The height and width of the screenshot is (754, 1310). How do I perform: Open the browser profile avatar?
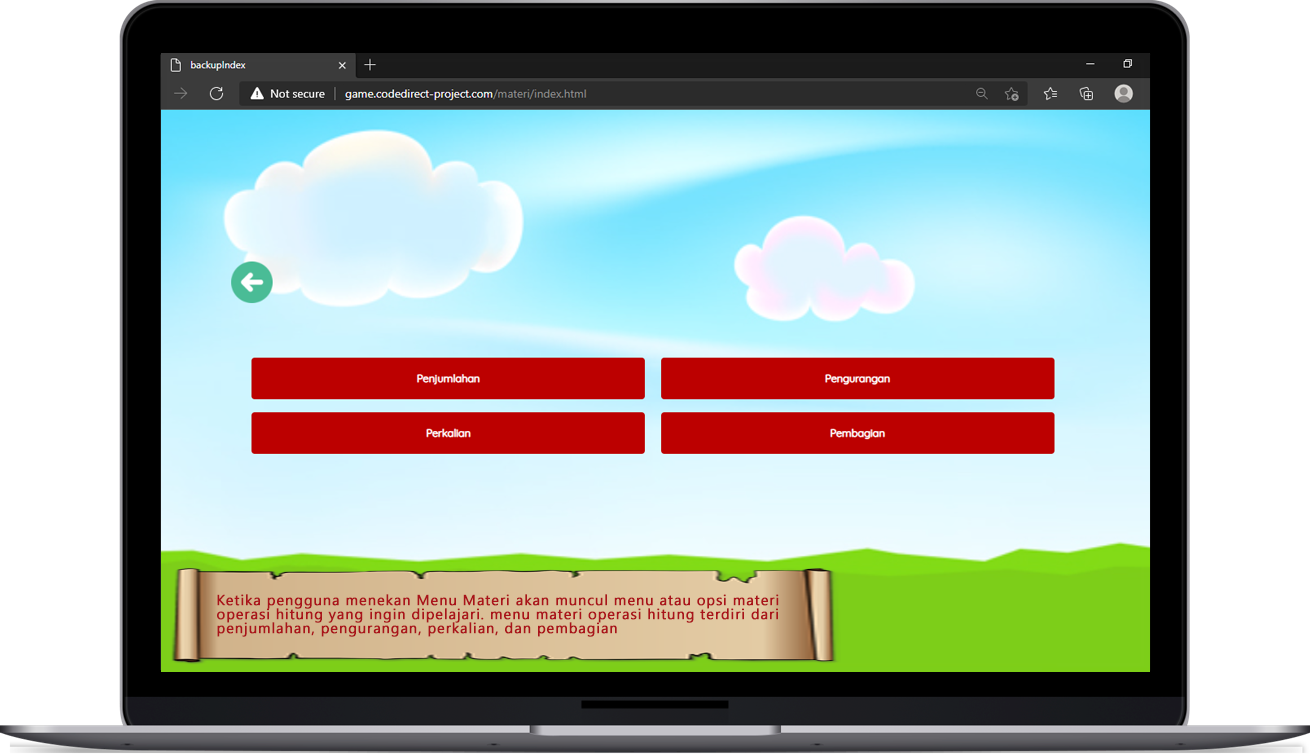pos(1124,94)
